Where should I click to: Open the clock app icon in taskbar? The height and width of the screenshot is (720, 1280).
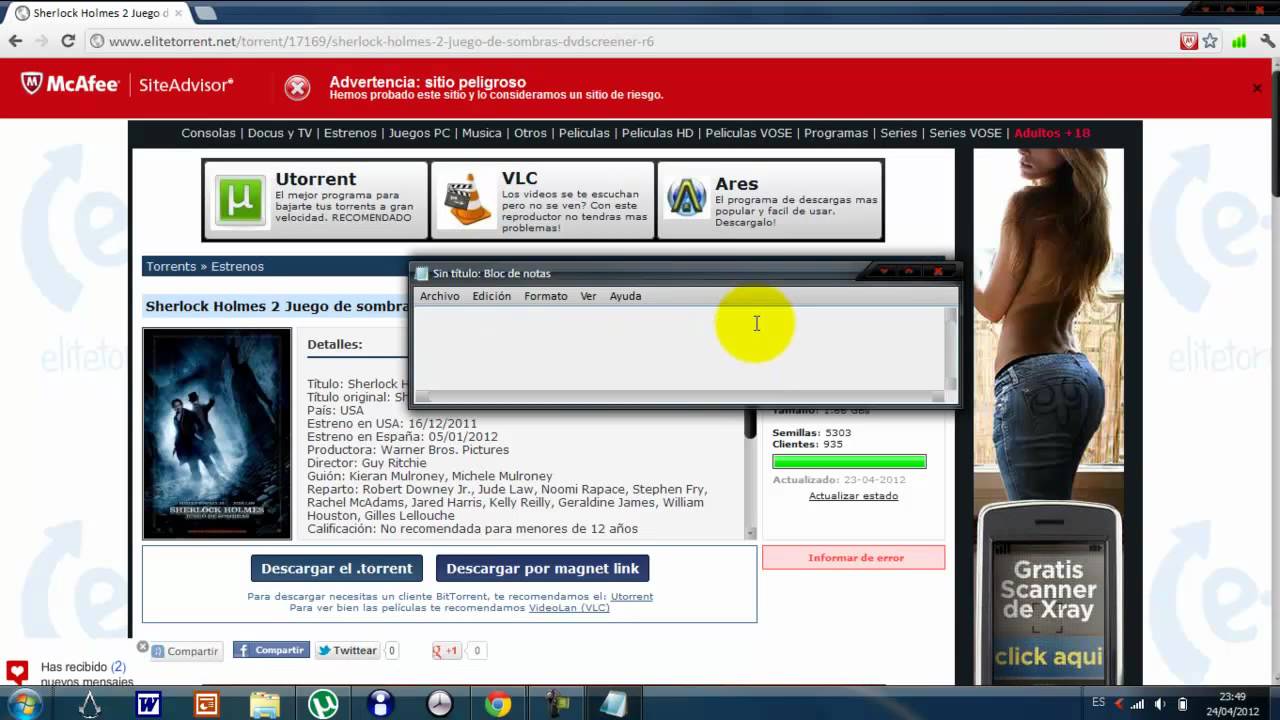pyautogui.click(x=439, y=705)
